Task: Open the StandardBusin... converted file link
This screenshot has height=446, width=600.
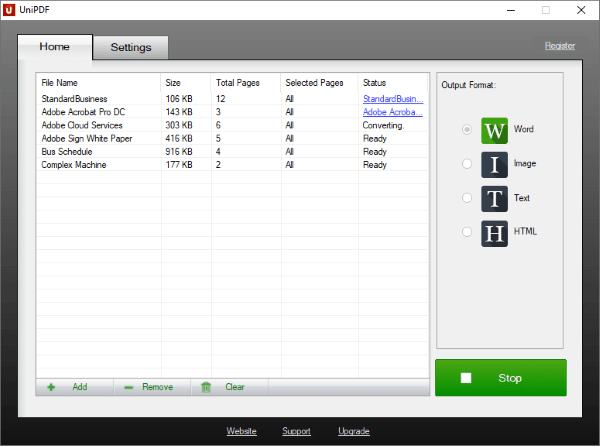Action: pyautogui.click(x=393, y=99)
